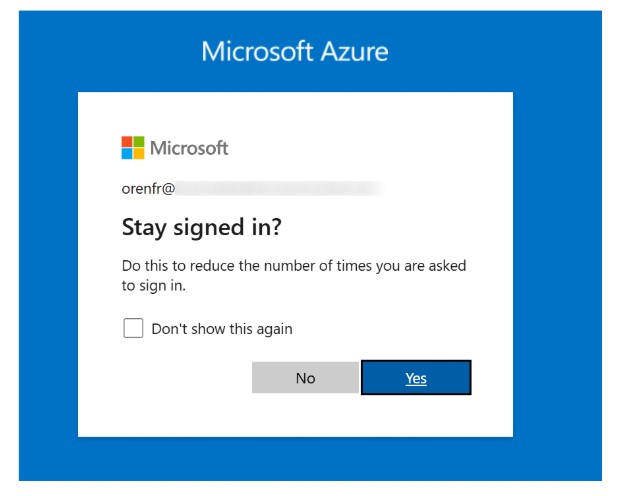Click the "to sign in." text line
This screenshot has height=496, width=619.
click(154, 285)
